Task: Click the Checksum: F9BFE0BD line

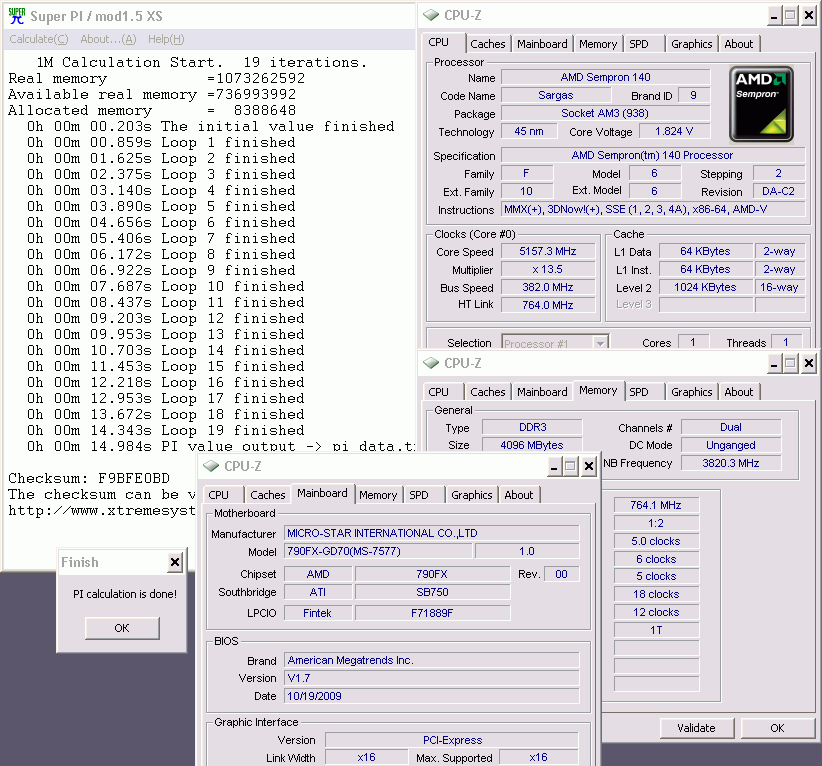Action: (x=89, y=479)
